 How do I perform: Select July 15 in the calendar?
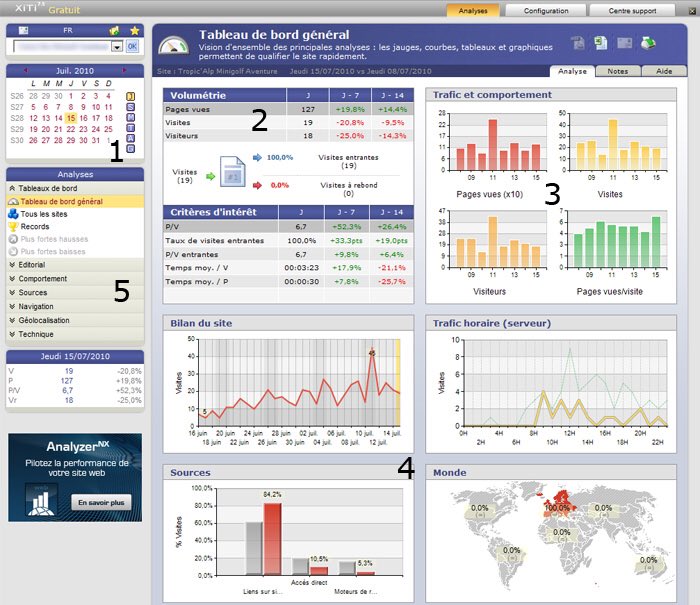click(71, 118)
